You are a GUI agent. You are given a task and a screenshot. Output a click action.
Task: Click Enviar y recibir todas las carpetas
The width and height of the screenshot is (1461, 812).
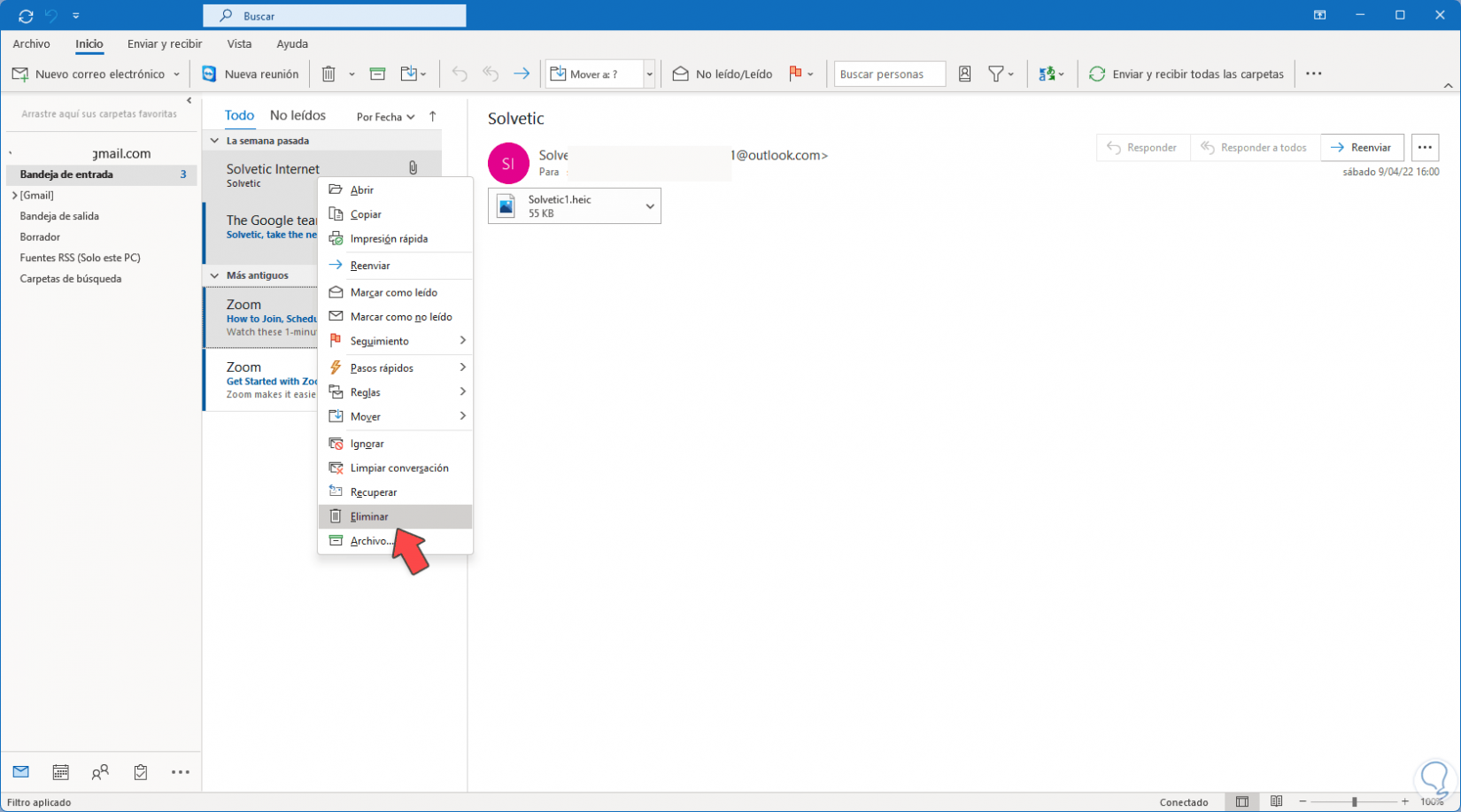pyautogui.click(x=1187, y=74)
